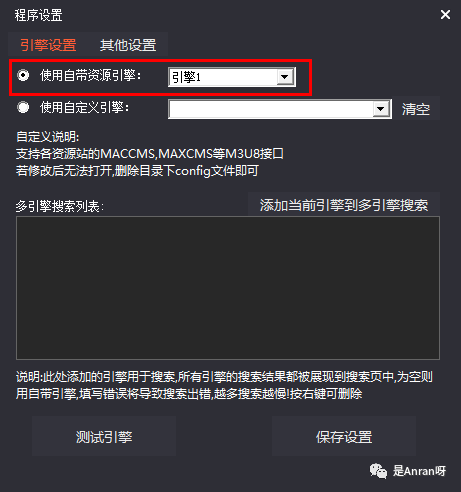
Task: Click inside the 多引擎搜索列表 list box
Action: [x=228, y=288]
